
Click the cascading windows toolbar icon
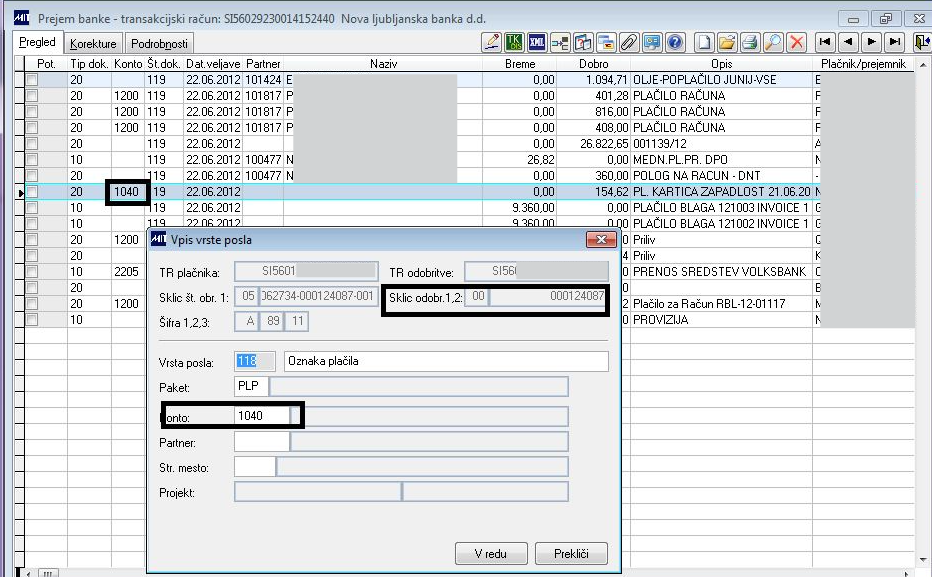point(606,42)
